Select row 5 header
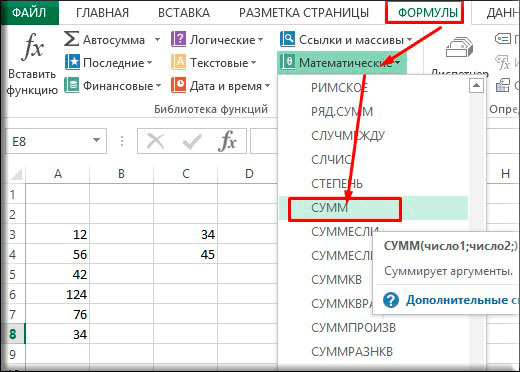 pos(13,274)
